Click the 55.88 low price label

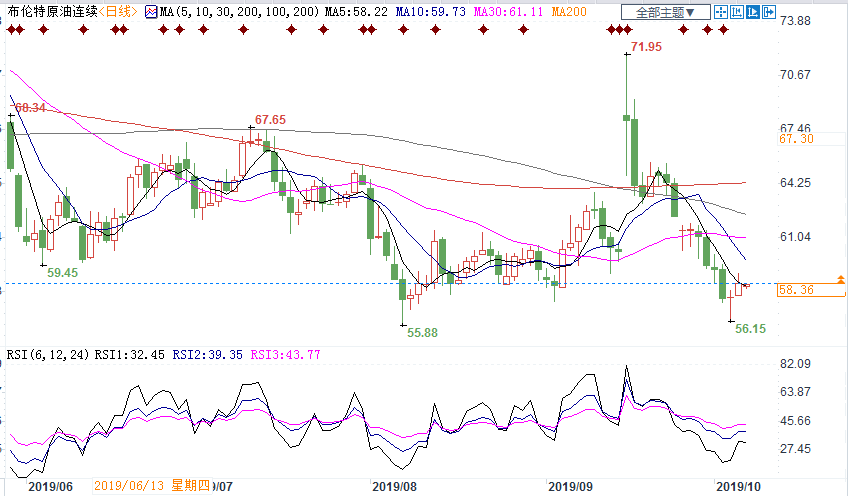pos(422,333)
